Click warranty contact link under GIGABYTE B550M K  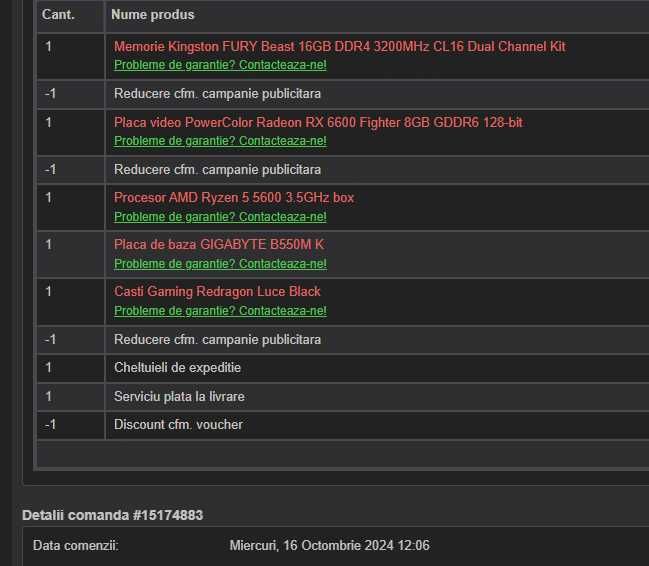[x=220, y=264]
